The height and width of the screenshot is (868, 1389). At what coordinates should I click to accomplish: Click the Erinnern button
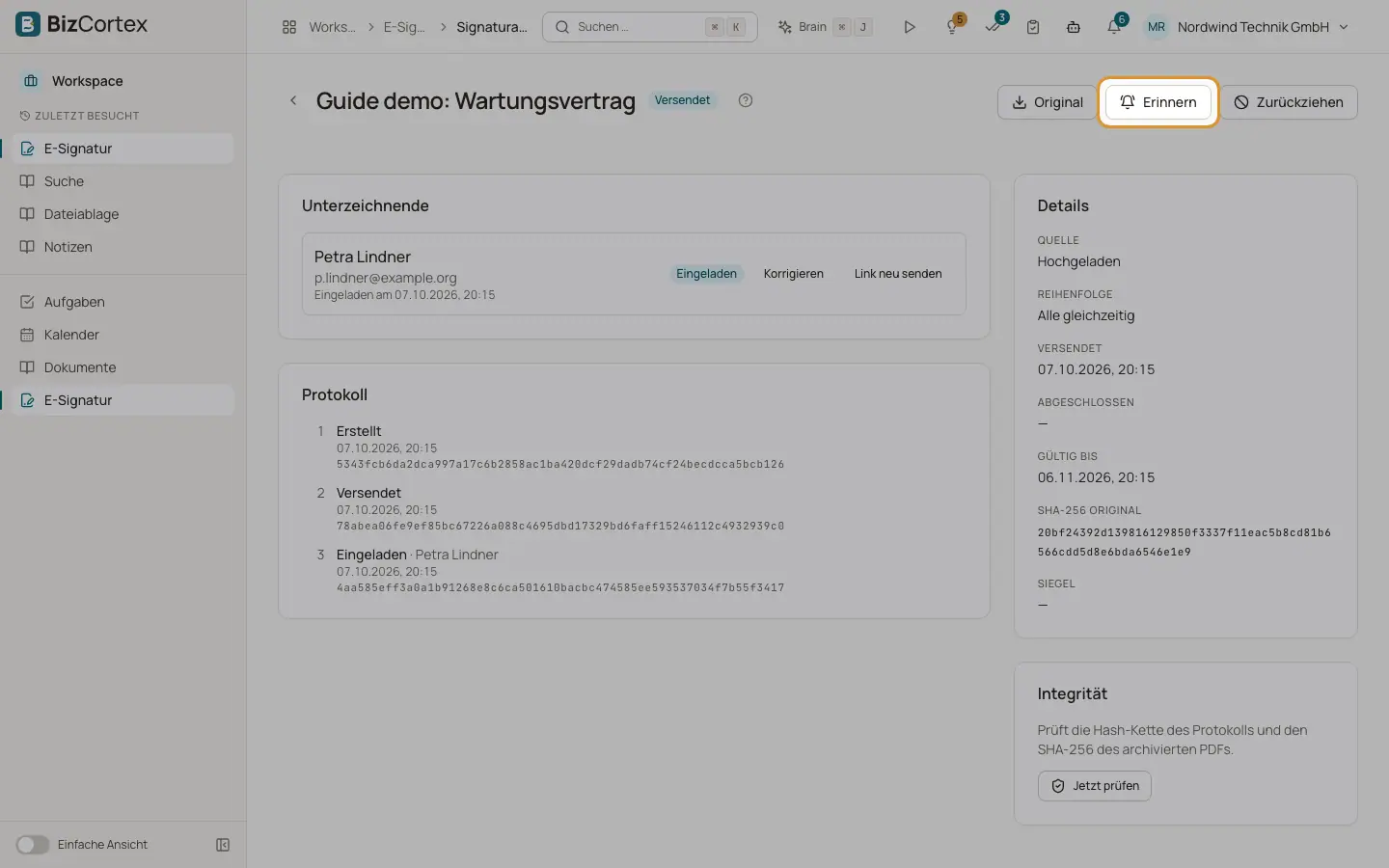coord(1157,102)
